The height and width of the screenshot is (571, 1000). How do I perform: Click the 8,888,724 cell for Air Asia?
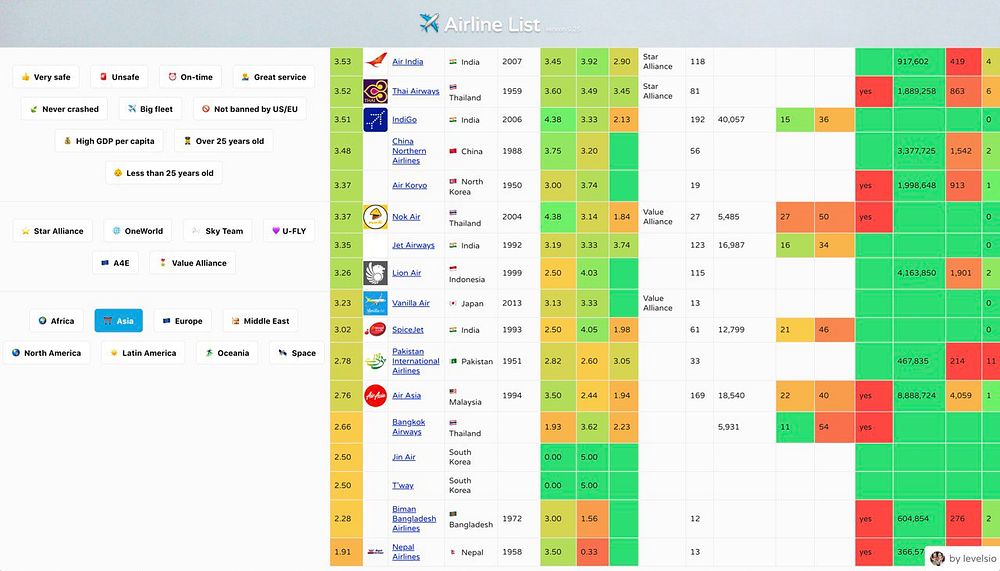click(919, 396)
